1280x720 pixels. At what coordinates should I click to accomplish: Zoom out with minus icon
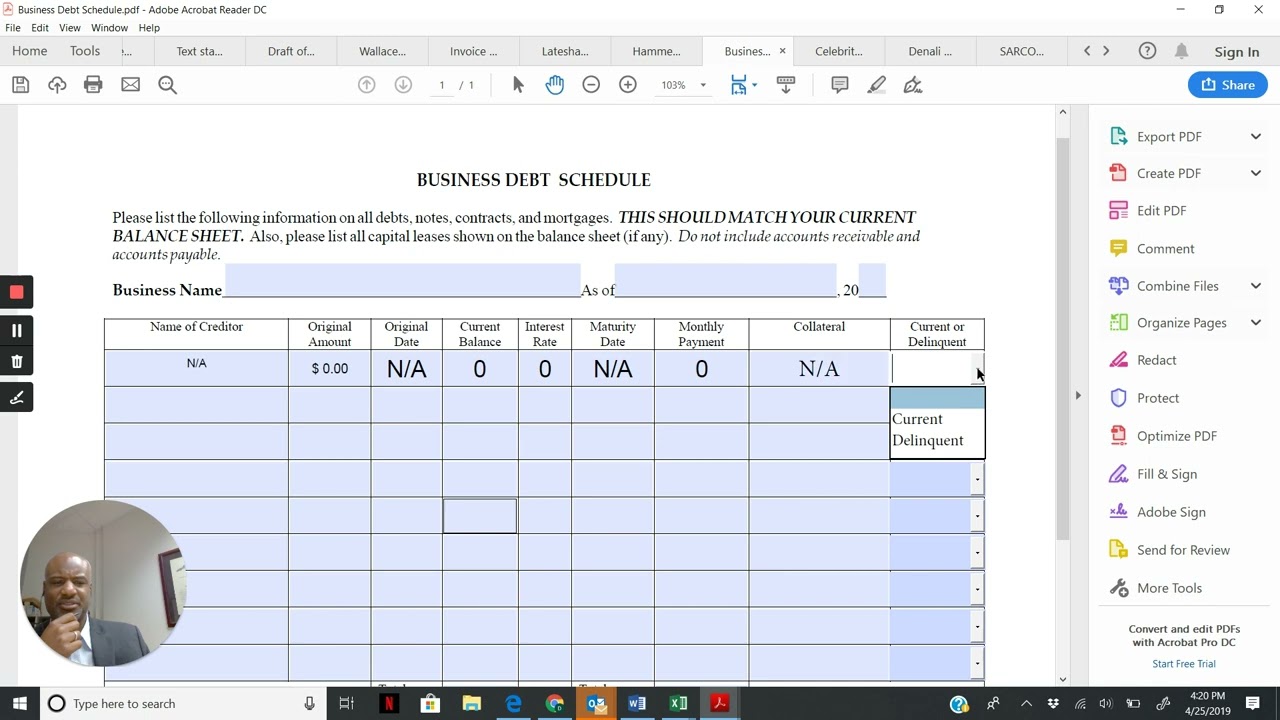click(x=591, y=85)
